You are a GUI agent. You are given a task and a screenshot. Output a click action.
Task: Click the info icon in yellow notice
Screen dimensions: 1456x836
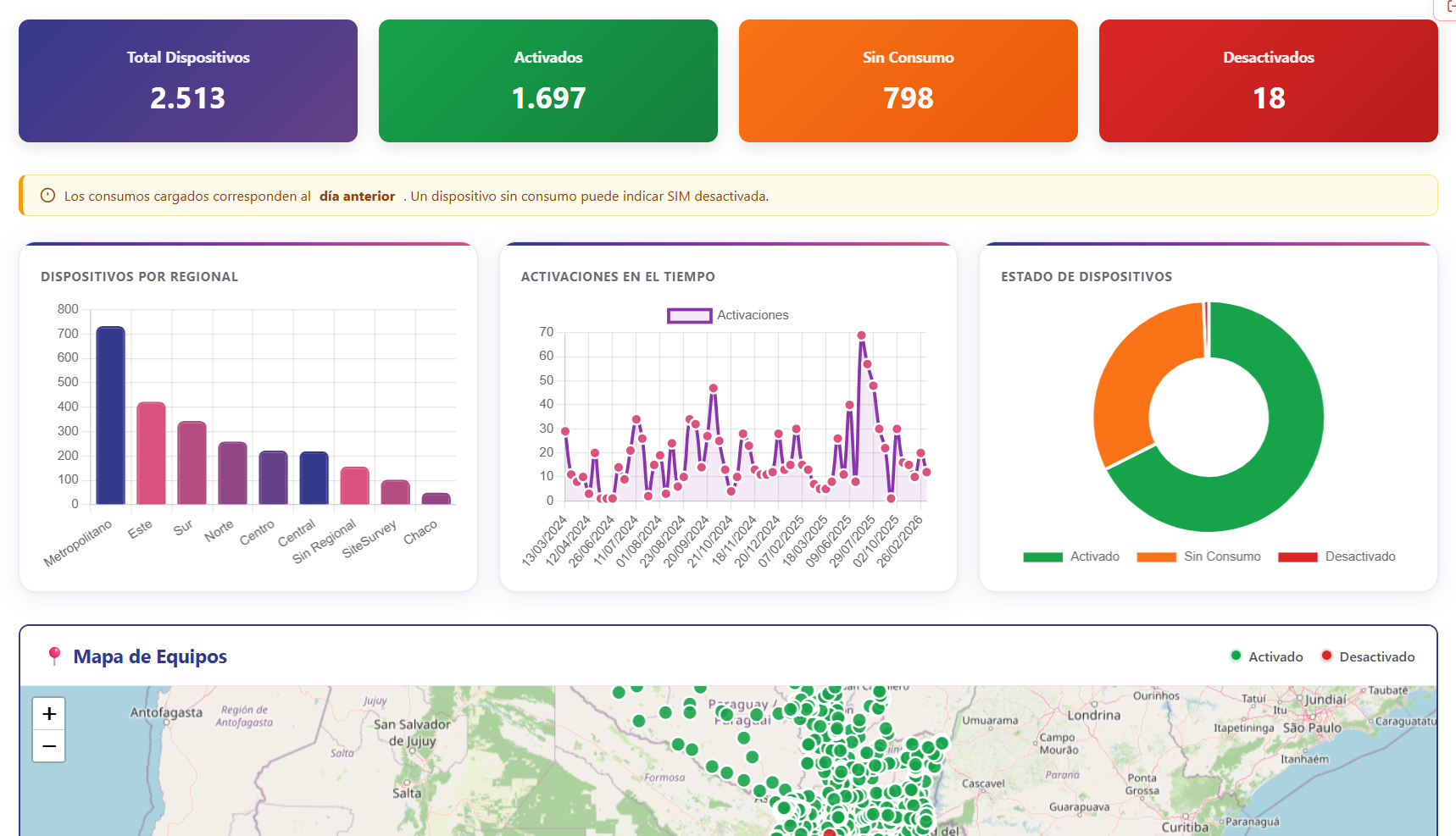coord(48,196)
